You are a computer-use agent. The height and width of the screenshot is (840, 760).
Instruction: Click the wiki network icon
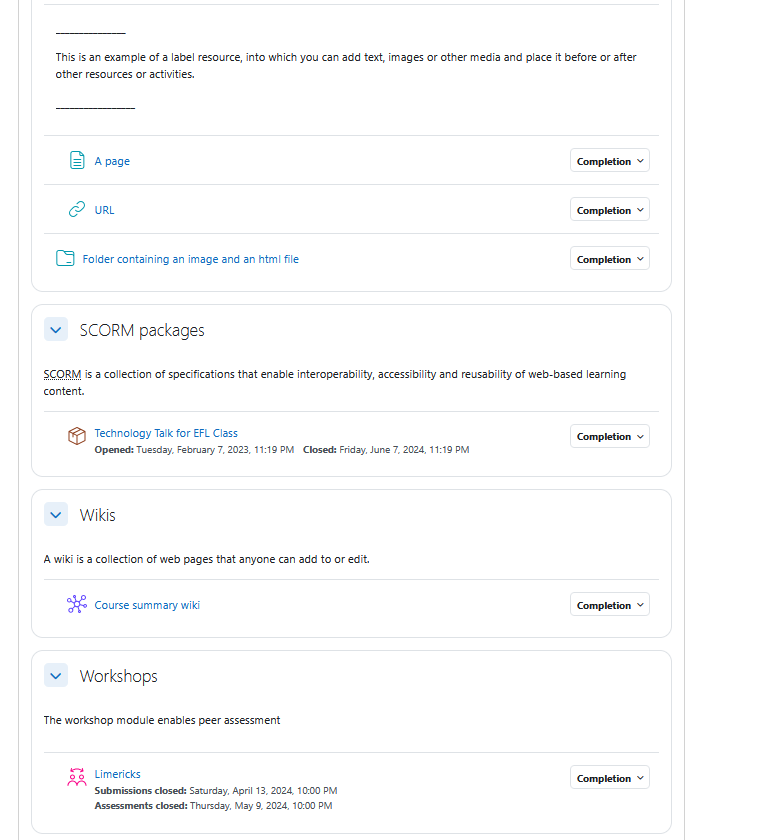click(77, 604)
